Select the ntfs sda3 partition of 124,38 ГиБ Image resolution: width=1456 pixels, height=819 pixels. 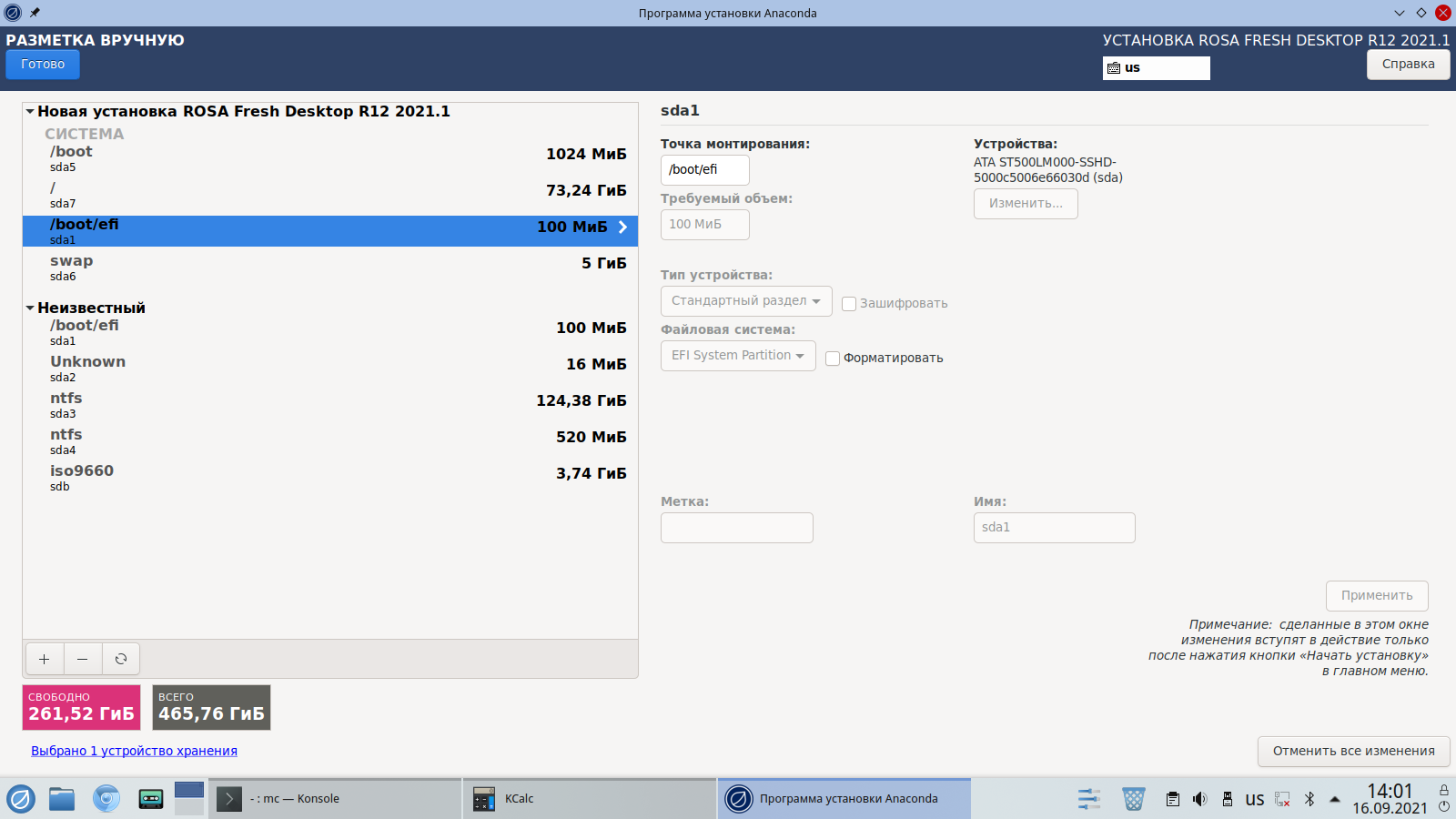[330, 405]
